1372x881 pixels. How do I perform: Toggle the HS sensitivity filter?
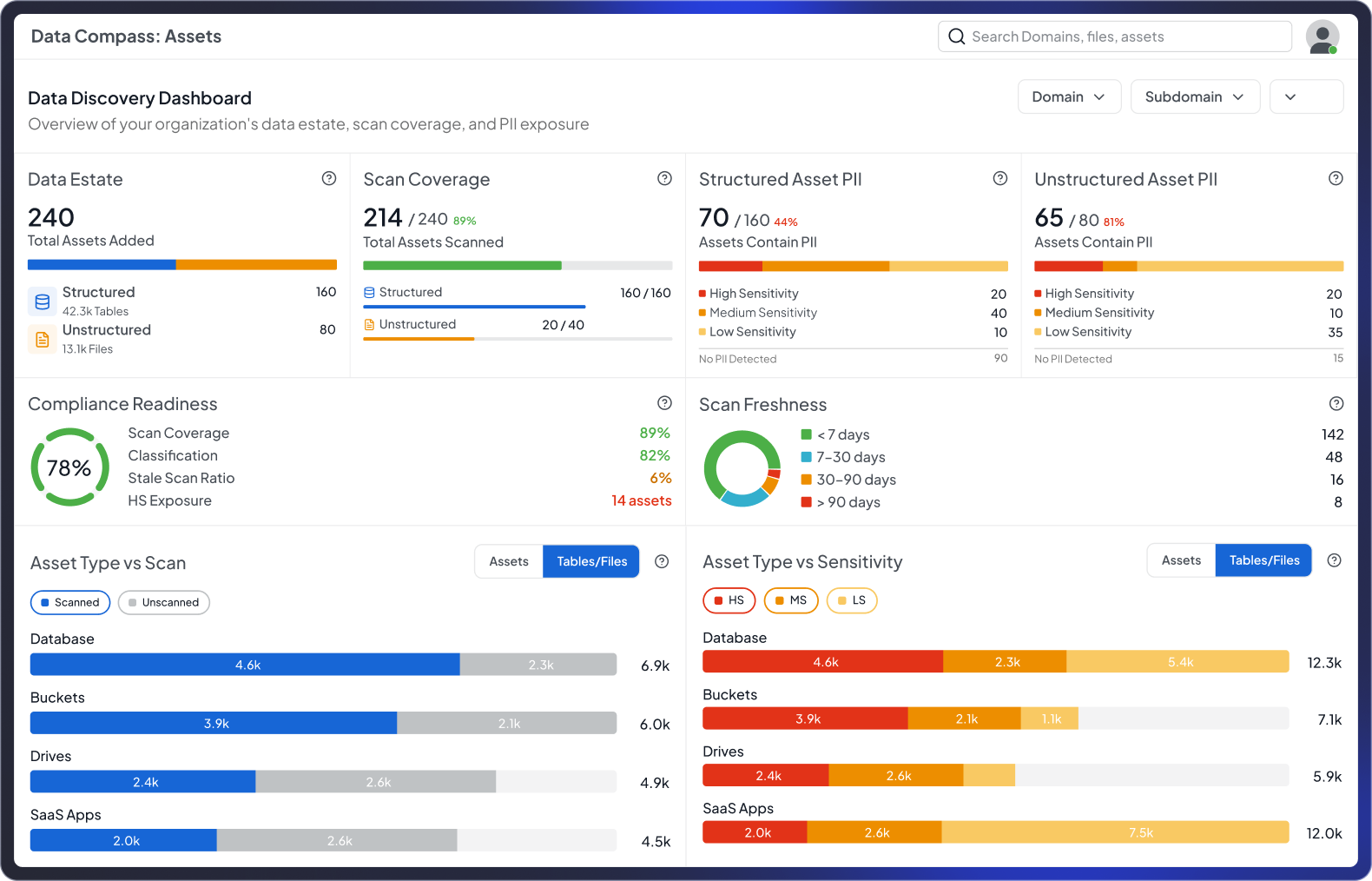729,600
